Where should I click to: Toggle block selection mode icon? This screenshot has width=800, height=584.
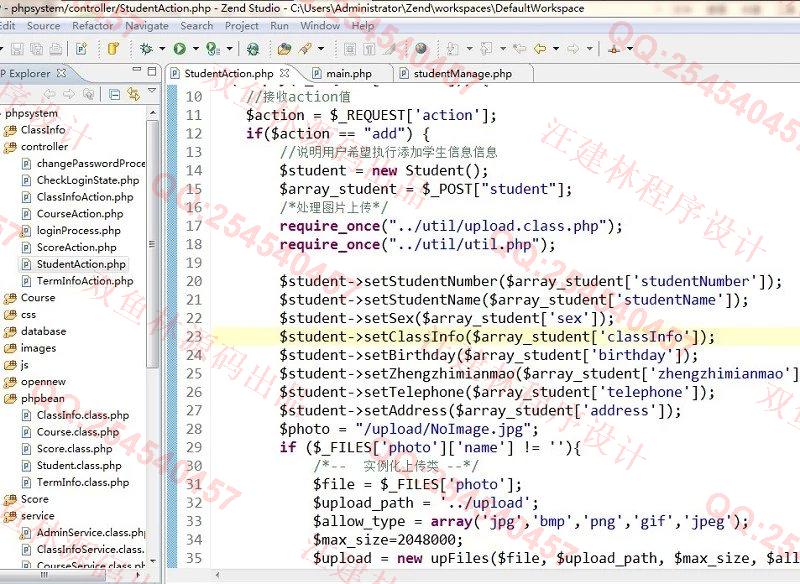click(350, 49)
